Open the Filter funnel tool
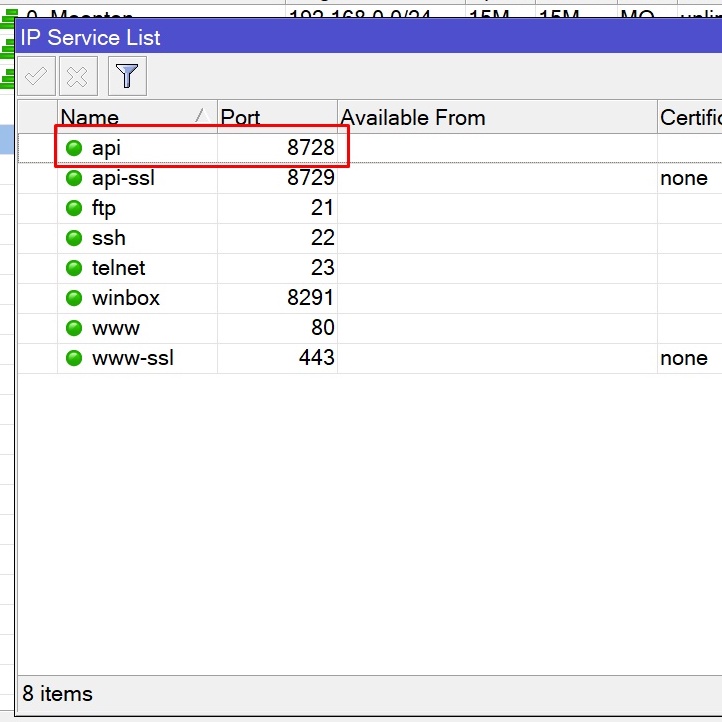This screenshot has width=722, height=722. click(x=127, y=76)
